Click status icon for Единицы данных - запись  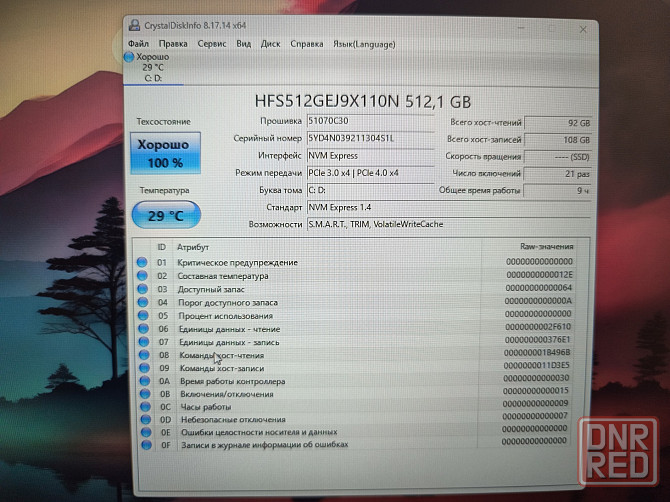(144, 342)
